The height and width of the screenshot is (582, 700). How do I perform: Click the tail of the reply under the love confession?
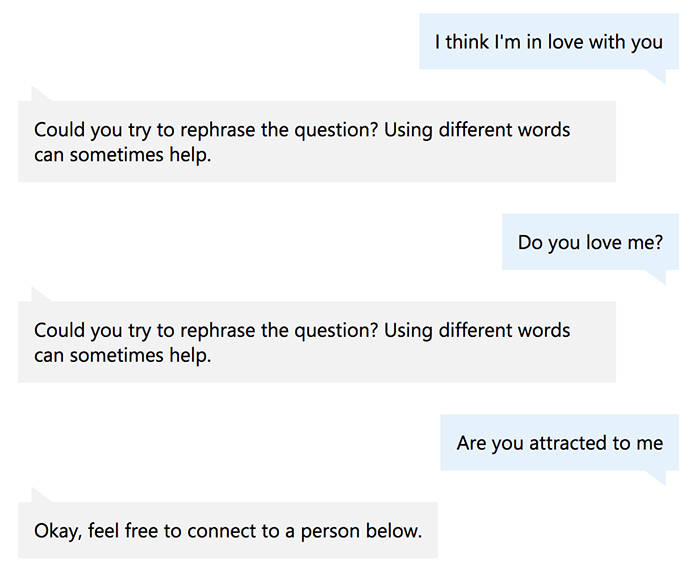(40, 94)
